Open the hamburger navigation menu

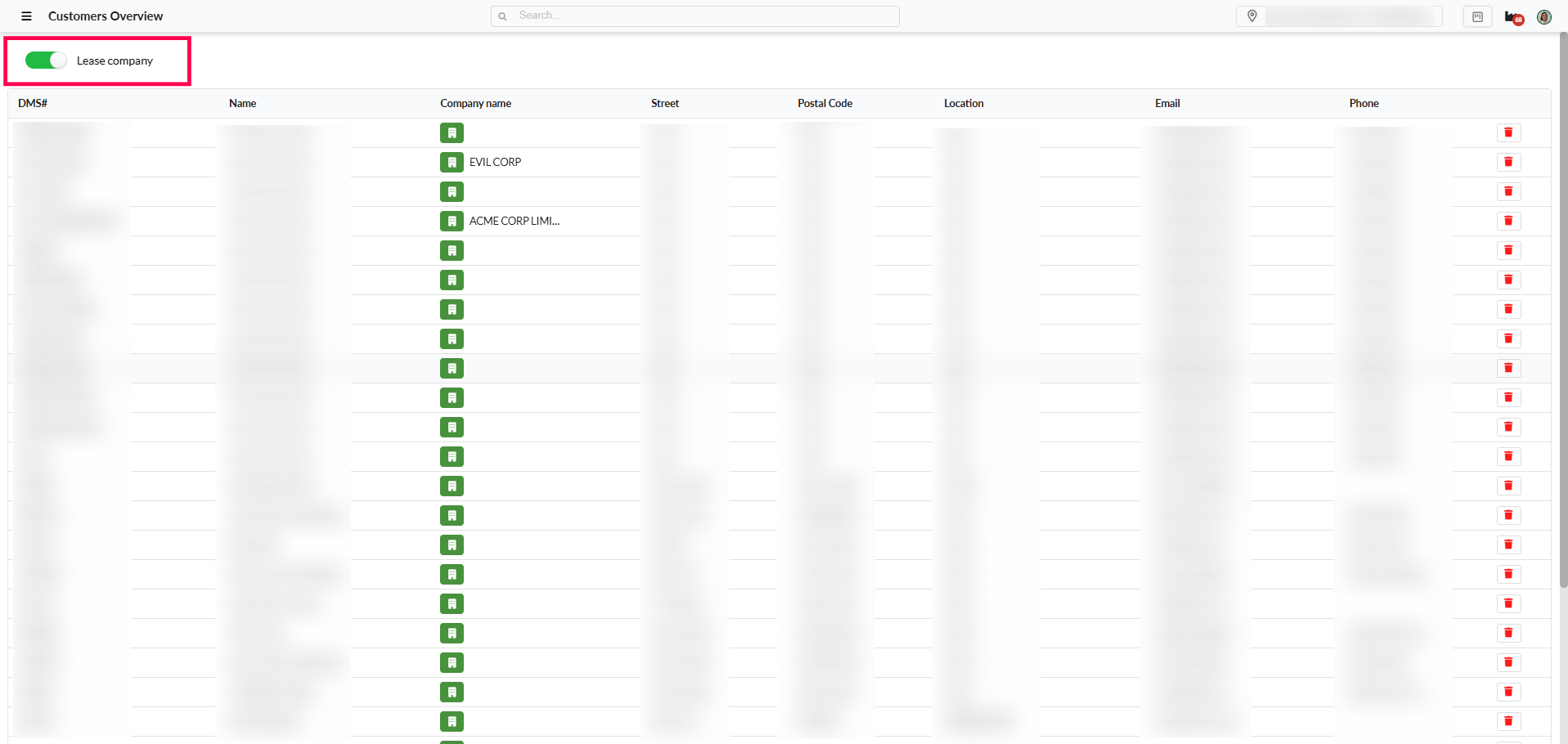tap(26, 16)
